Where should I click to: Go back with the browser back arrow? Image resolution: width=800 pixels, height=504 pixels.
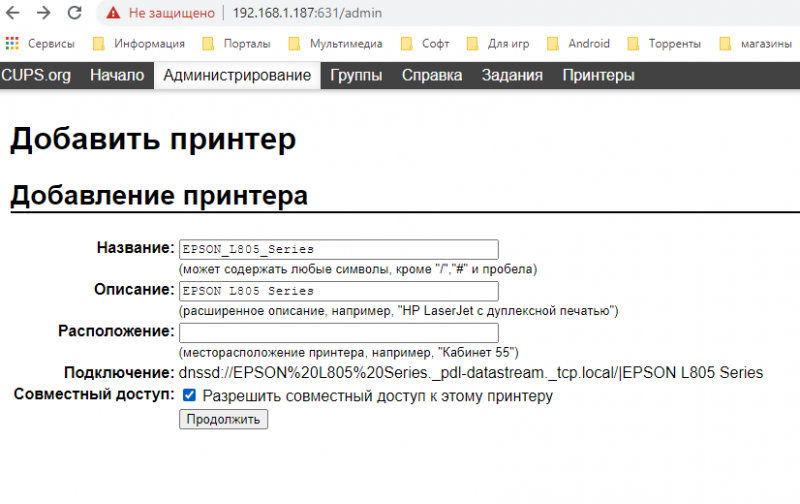click(13, 13)
